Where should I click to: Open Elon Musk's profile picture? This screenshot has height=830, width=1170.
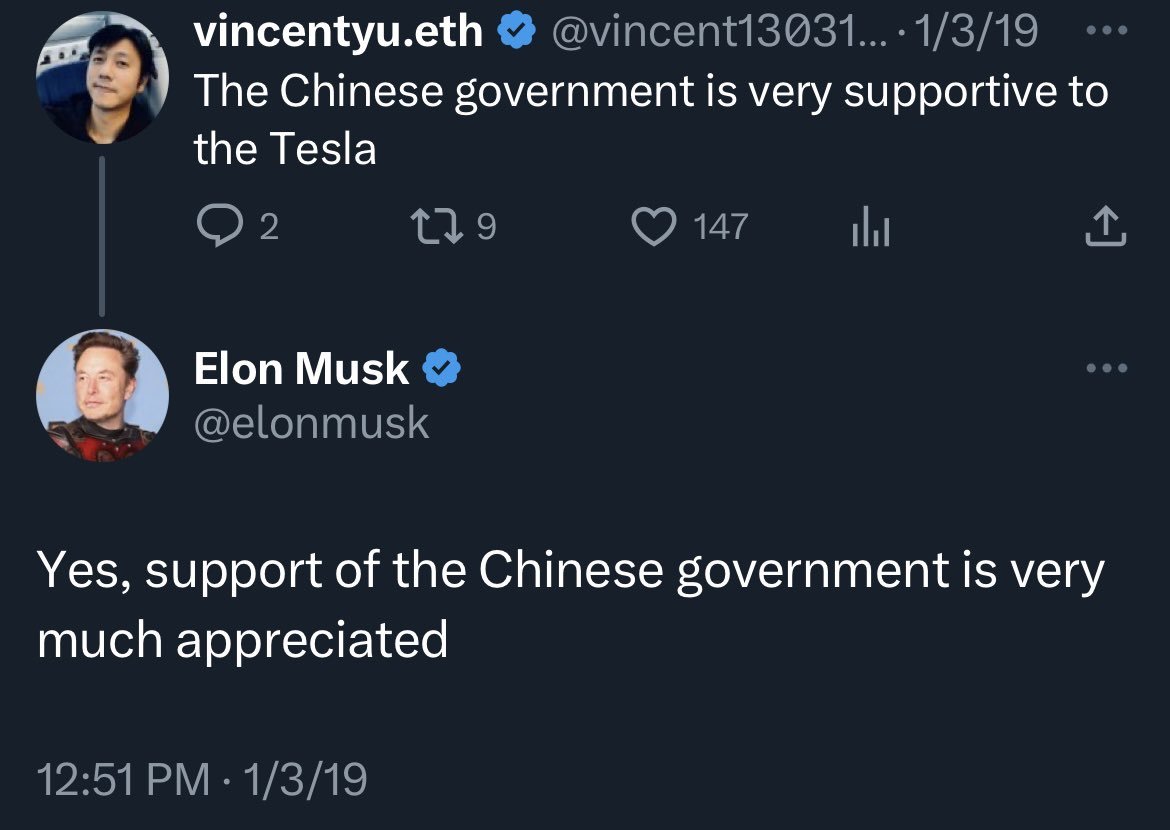coord(102,396)
